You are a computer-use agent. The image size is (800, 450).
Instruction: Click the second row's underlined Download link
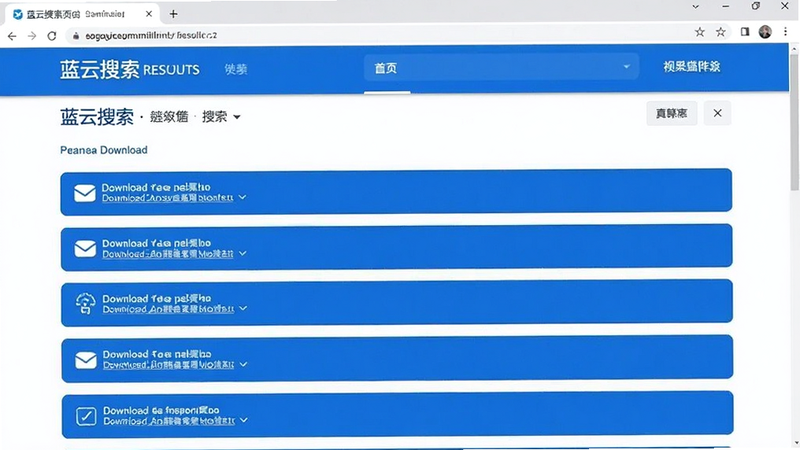(168, 254)
